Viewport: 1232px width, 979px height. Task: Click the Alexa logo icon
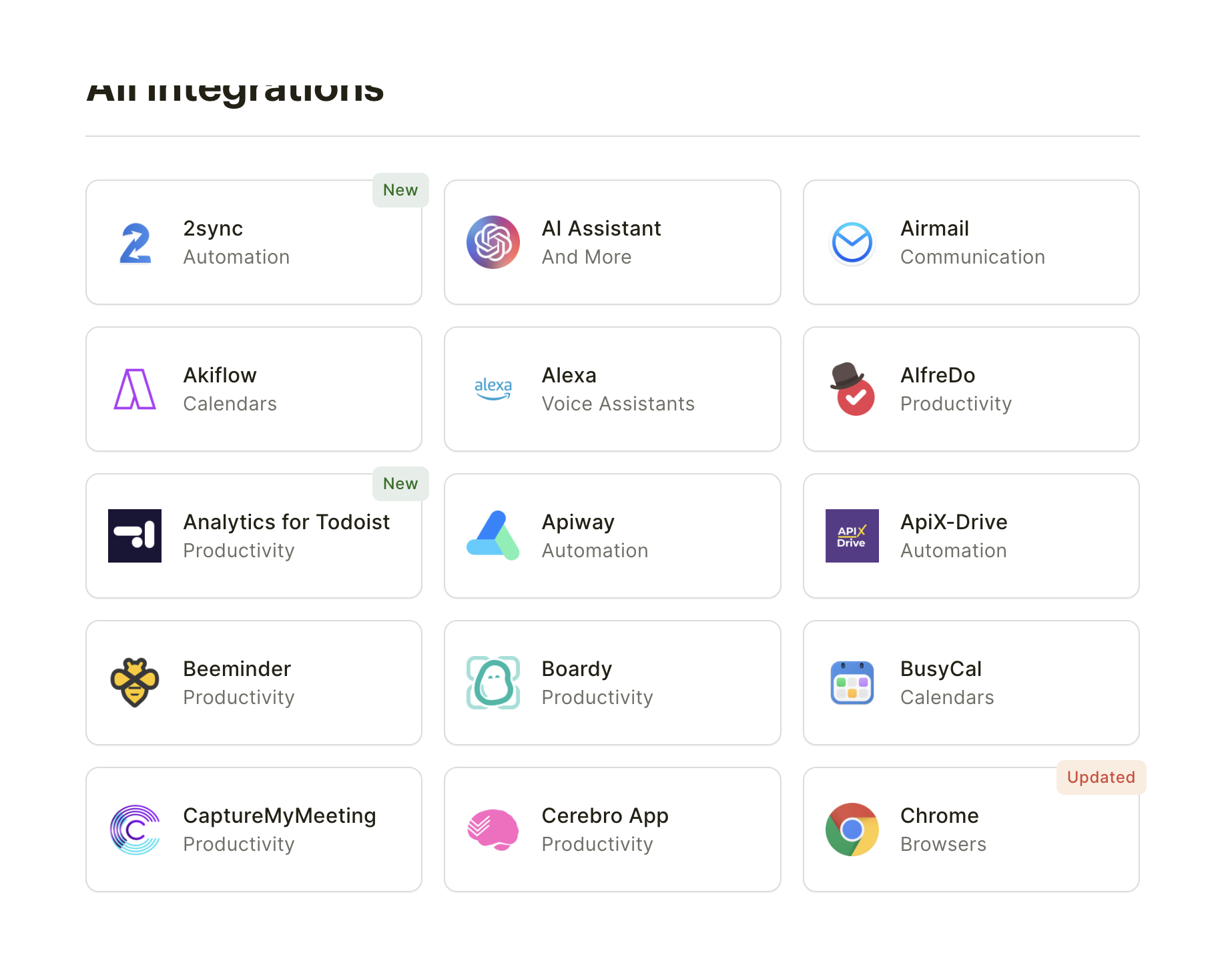coord(493,390)
